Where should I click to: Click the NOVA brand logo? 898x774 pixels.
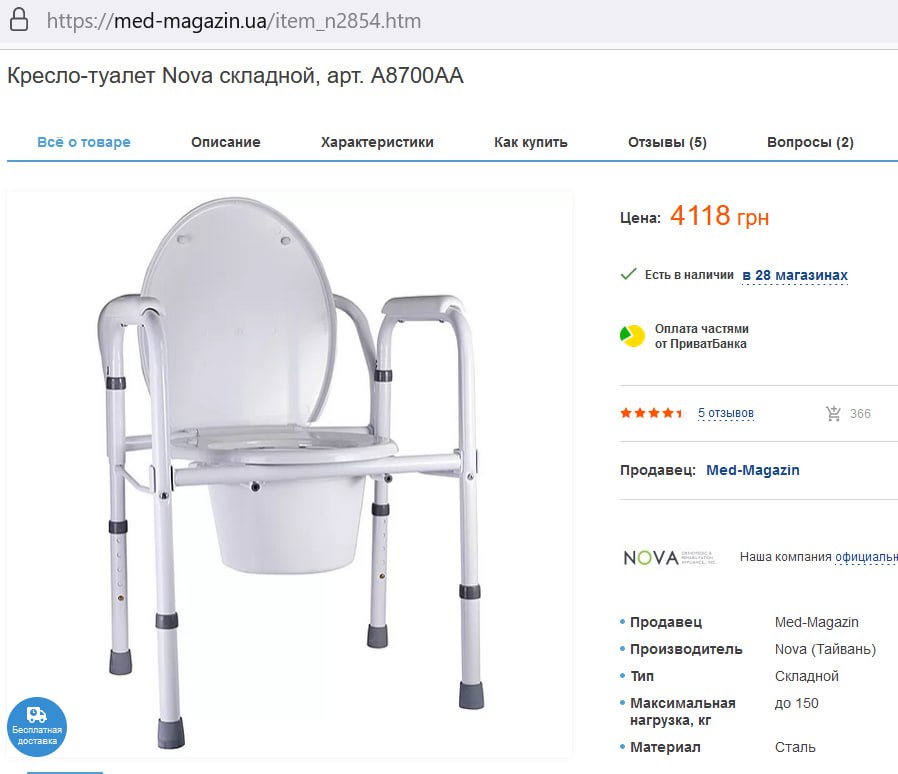point(669,557)
